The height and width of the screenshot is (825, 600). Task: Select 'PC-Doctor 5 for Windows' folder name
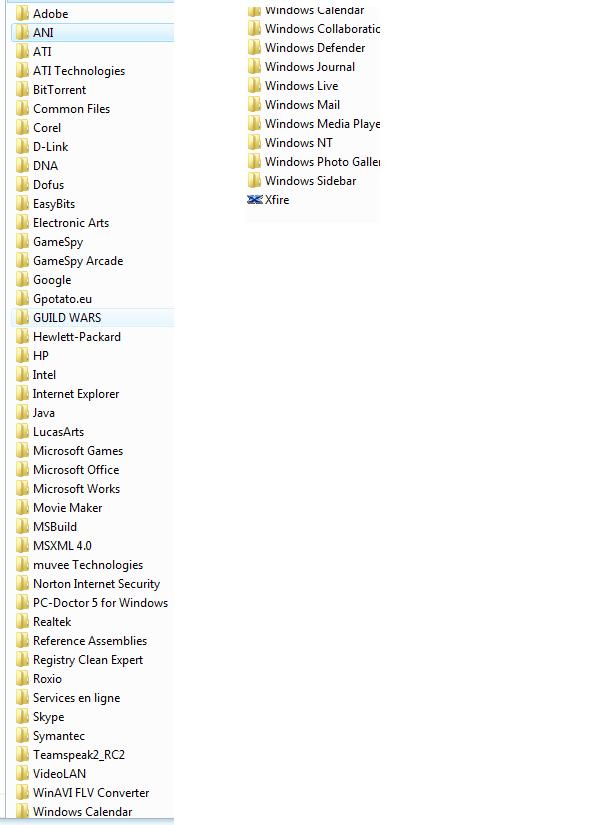(x=101, y=602)
